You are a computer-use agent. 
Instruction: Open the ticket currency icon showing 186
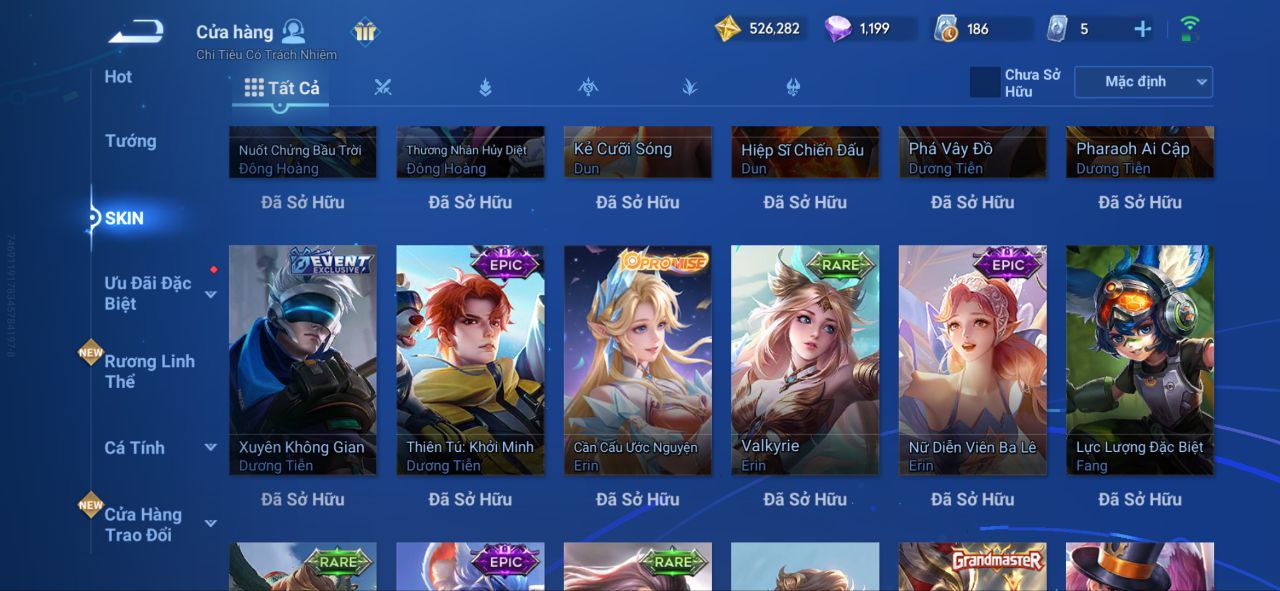946,29
